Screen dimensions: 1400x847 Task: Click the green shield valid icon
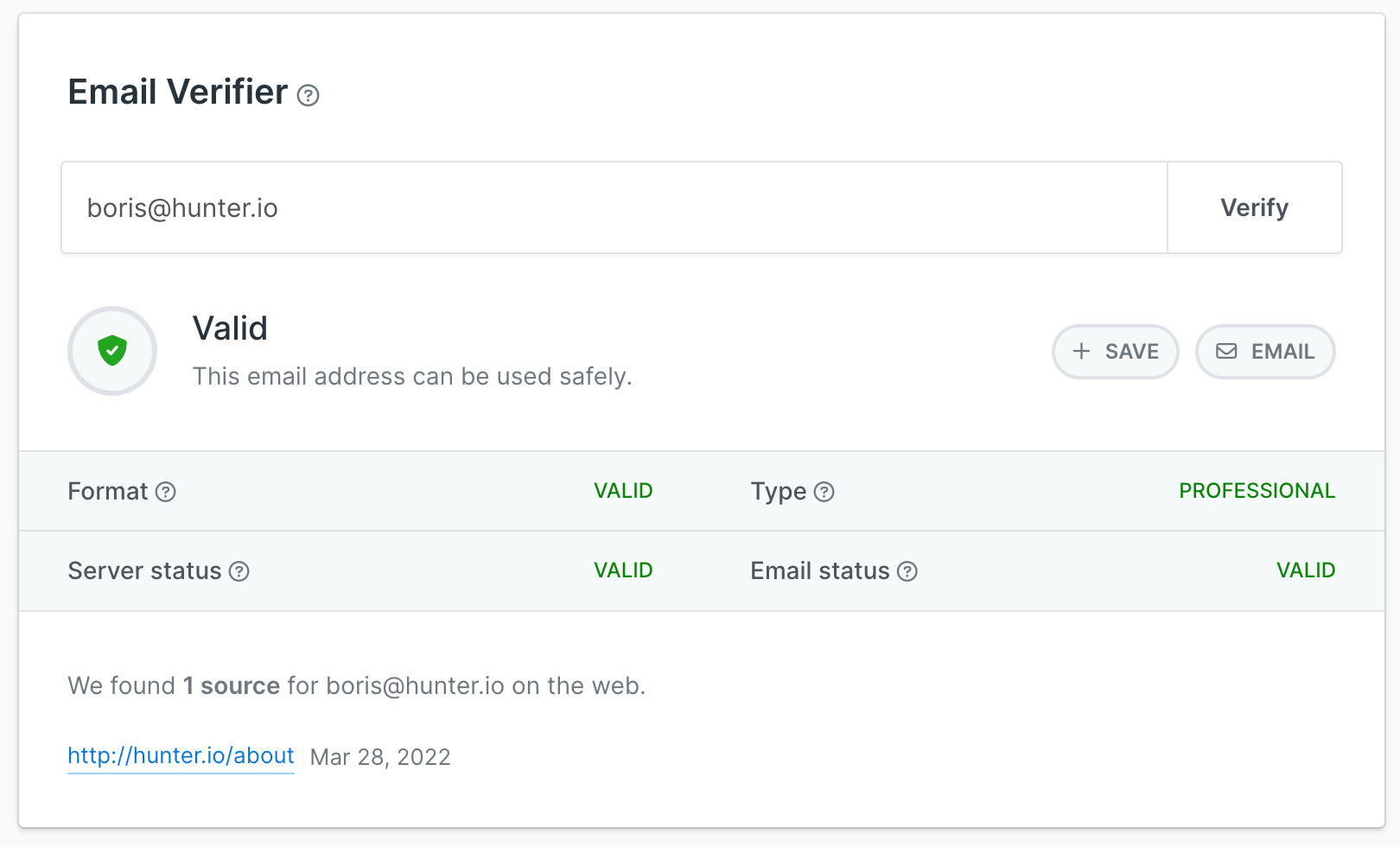click(112, 351)
